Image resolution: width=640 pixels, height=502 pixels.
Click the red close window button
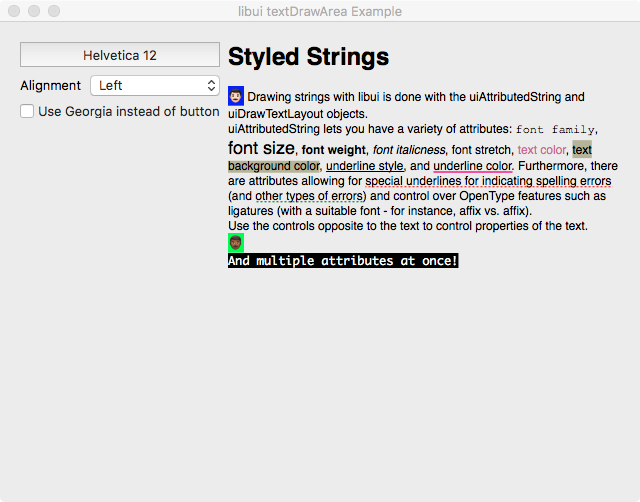(x=14, y=12)
